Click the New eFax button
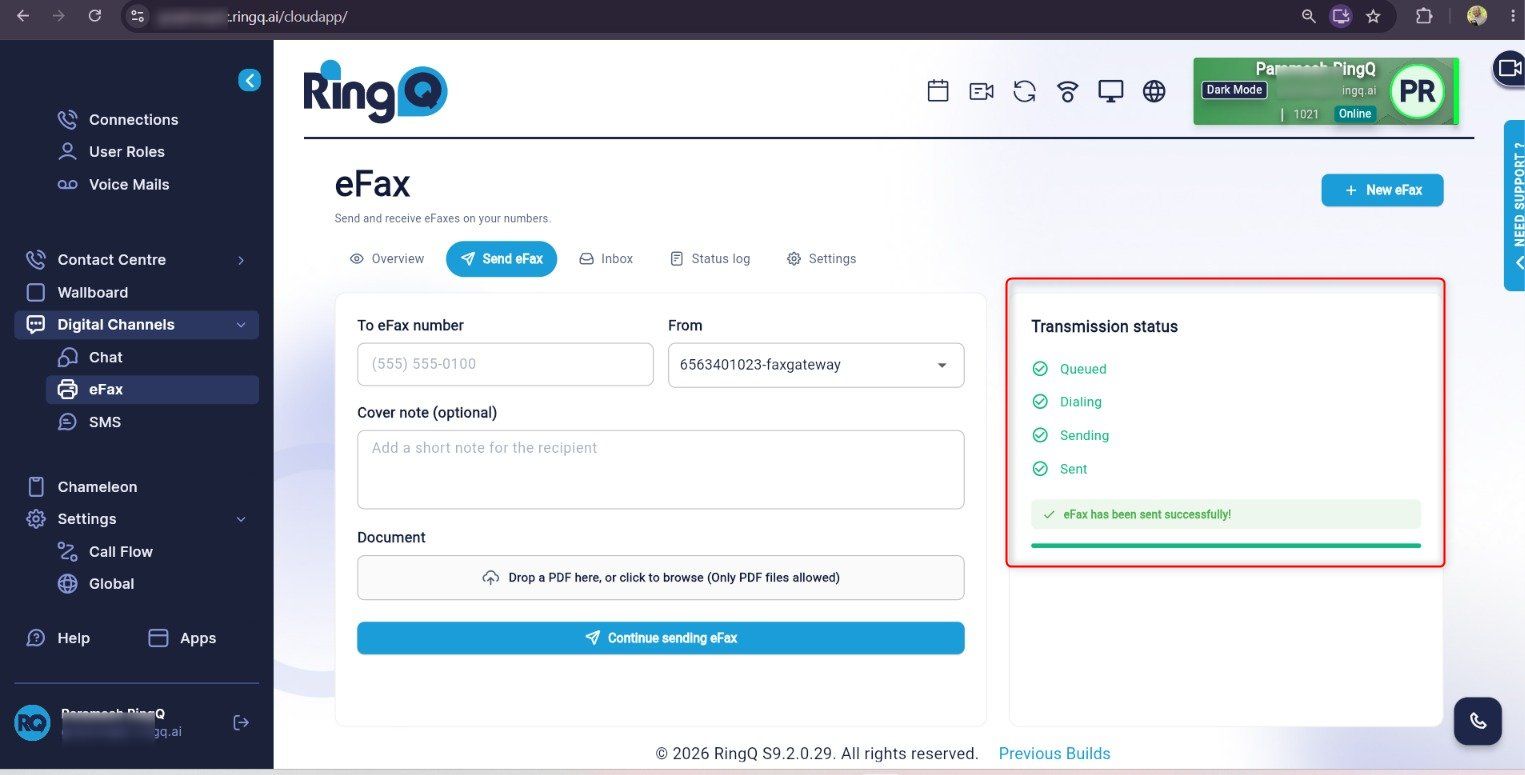1525x775 pixels. 1382,190
